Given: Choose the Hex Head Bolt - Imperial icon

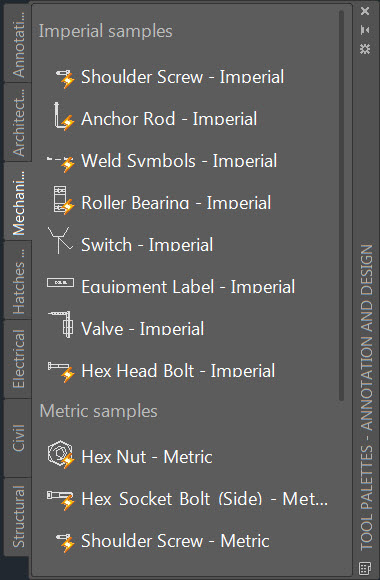Looking at the screenshot, I should pyautogui.click(x=61, y=372).
